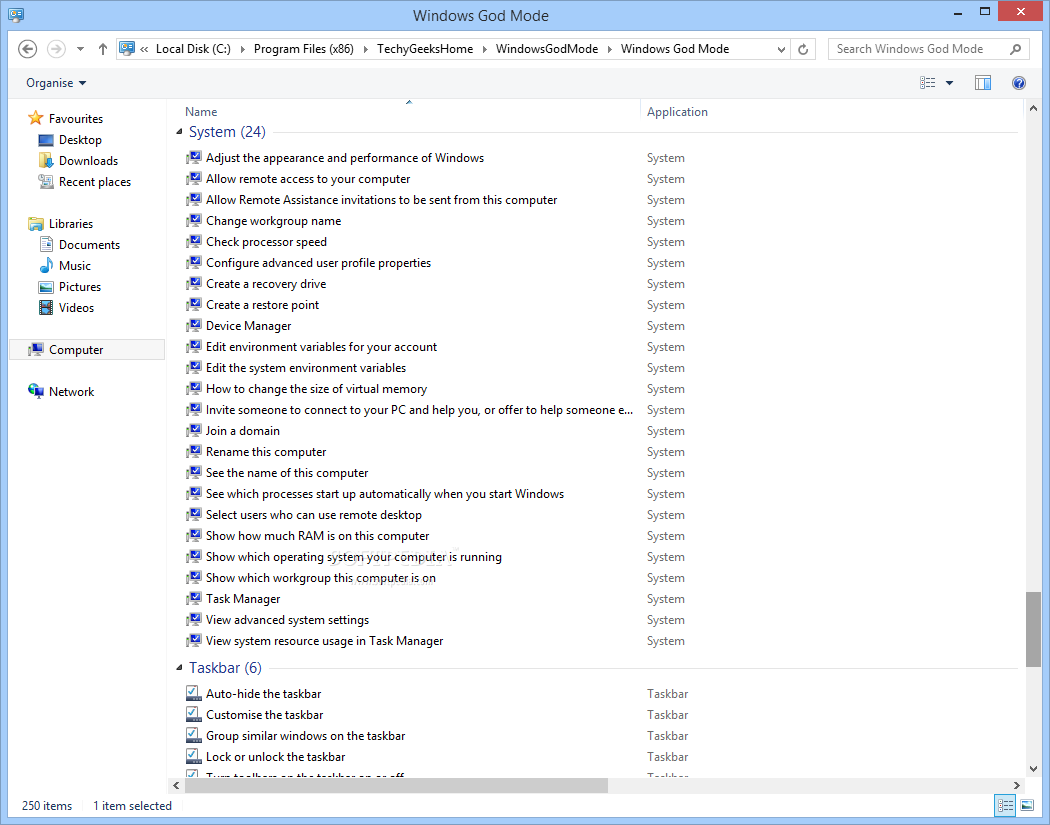
Task: Go up one folder level
Action: (x=102, y=49)
